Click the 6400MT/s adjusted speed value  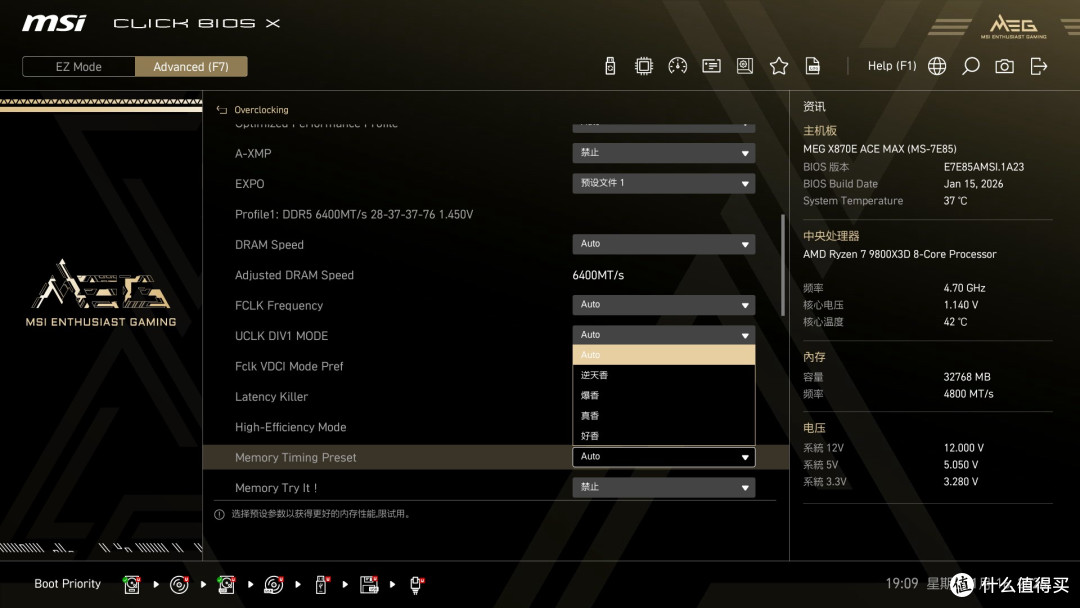click(x=598, y=275)
